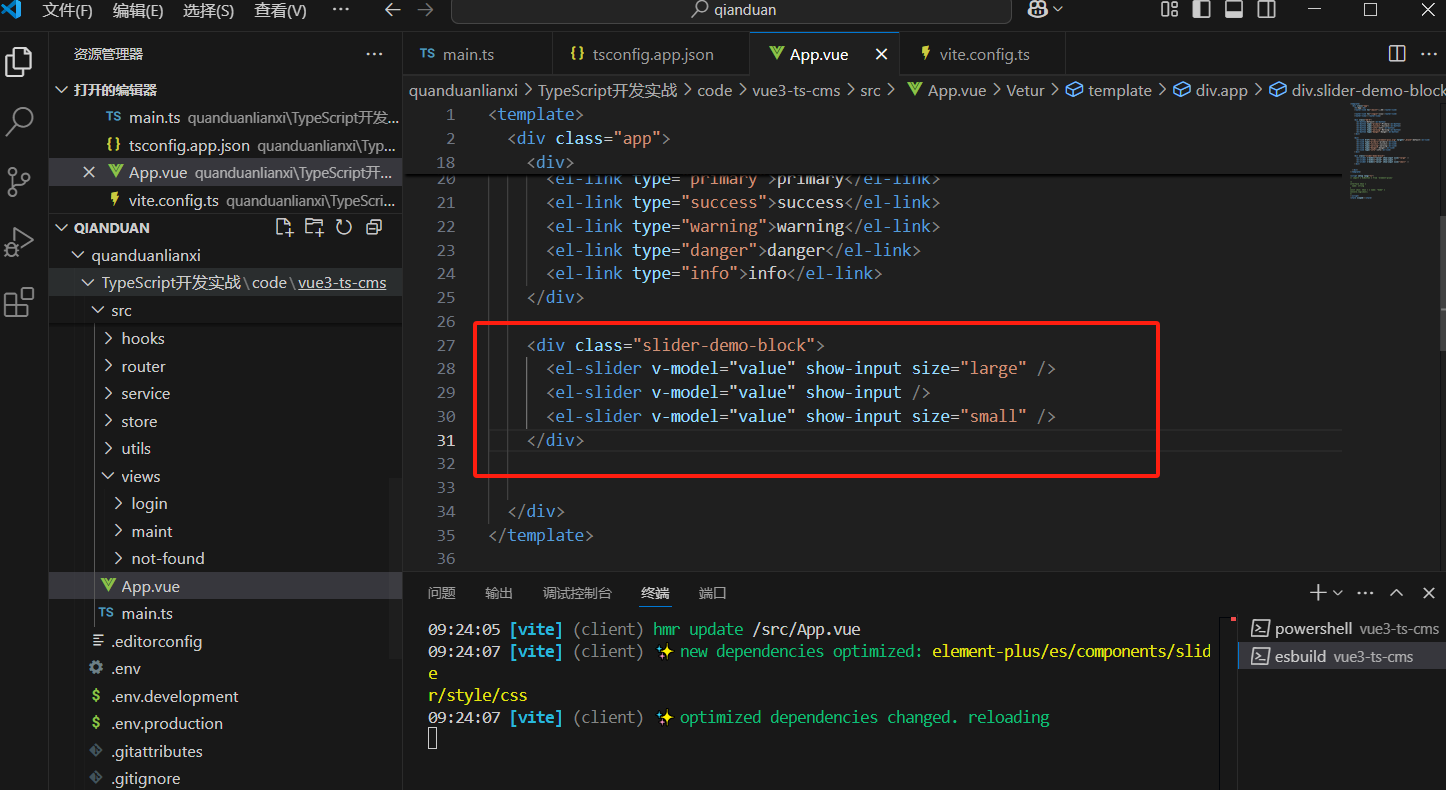The image size is (1446, 790).
Task: Open the explorer's more actions ellipsis
Action: (x=374, y=54)
